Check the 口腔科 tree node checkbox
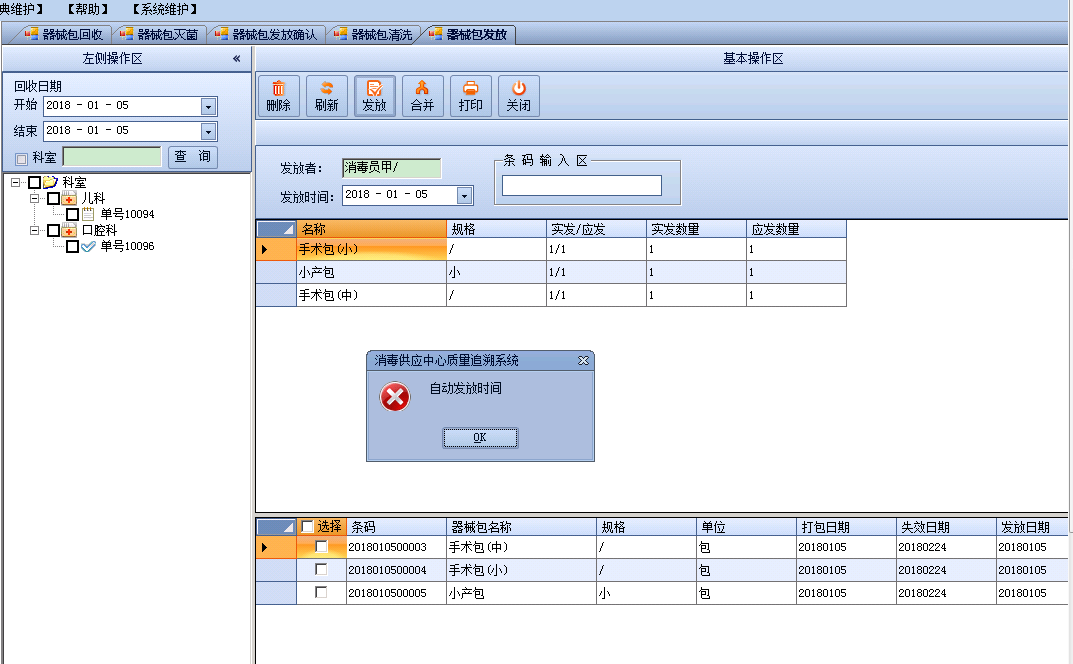Image resolution: width=1073 pixels, height=664 pixels. (53, 231)
